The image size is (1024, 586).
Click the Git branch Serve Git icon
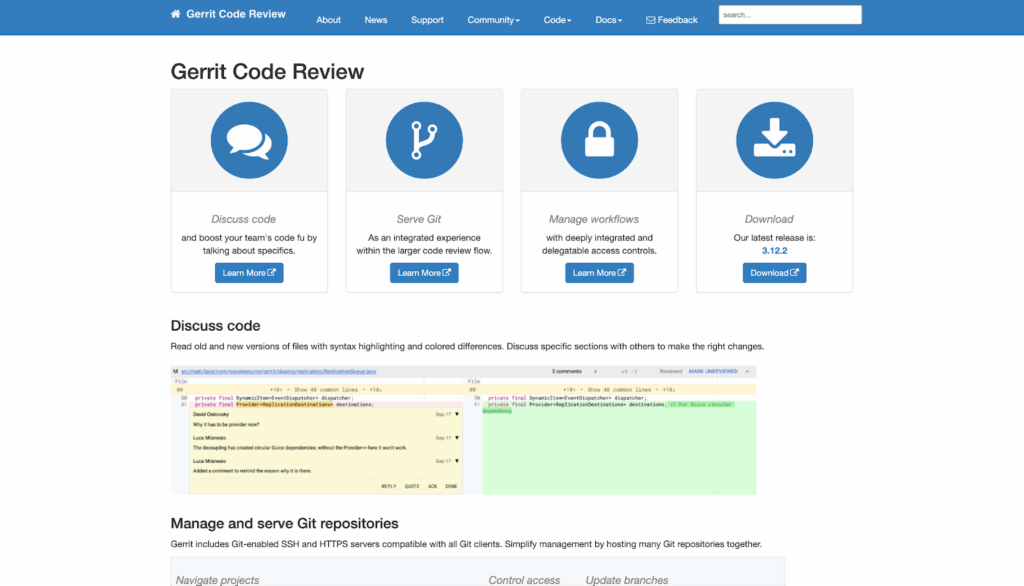pos(424,140)
